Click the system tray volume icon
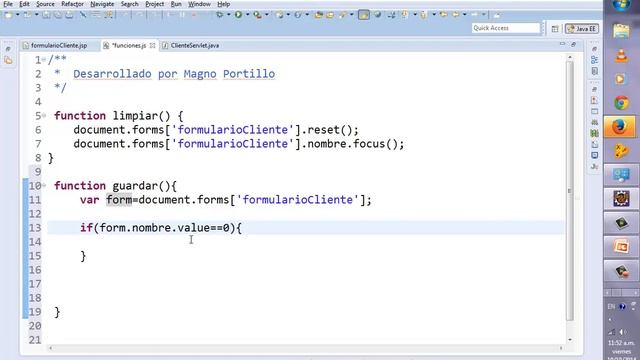This screenshot has height=360, width=640. 622,332
